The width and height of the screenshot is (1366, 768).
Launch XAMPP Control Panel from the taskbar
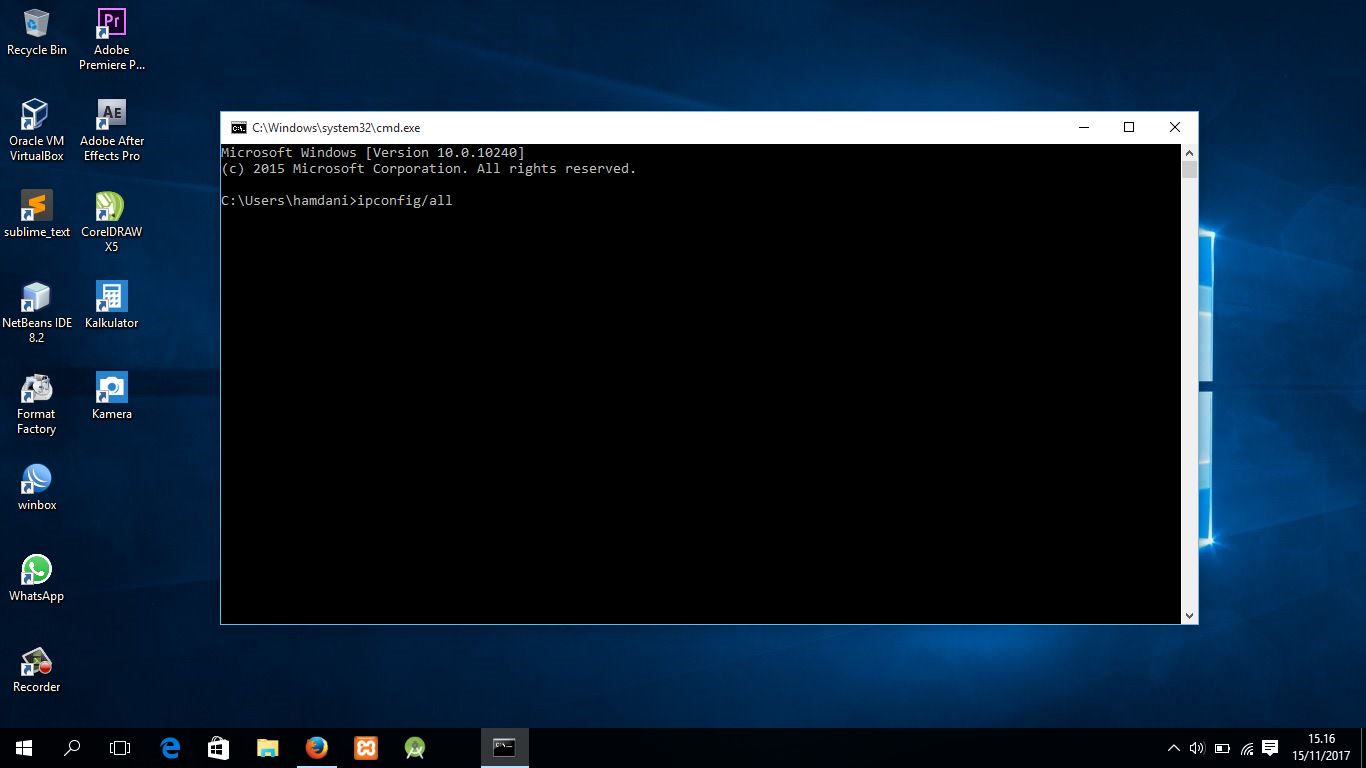point(366,747)
